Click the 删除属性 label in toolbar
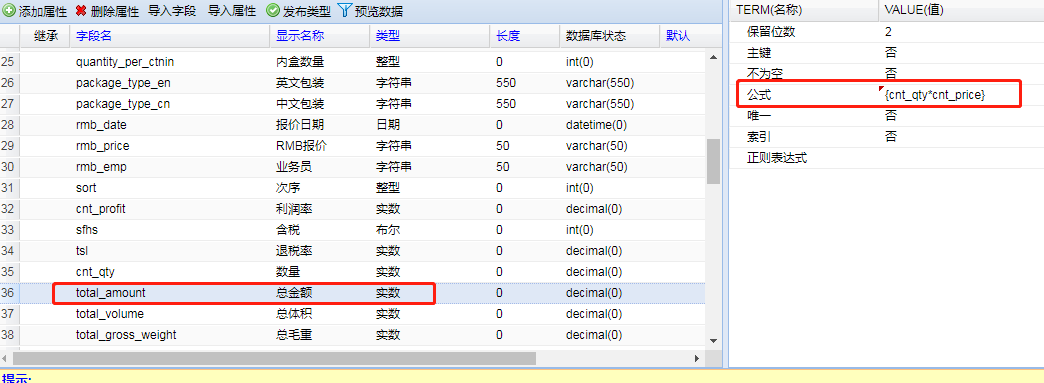Screen dimensions: 1044x383 (x=115, y=11)
